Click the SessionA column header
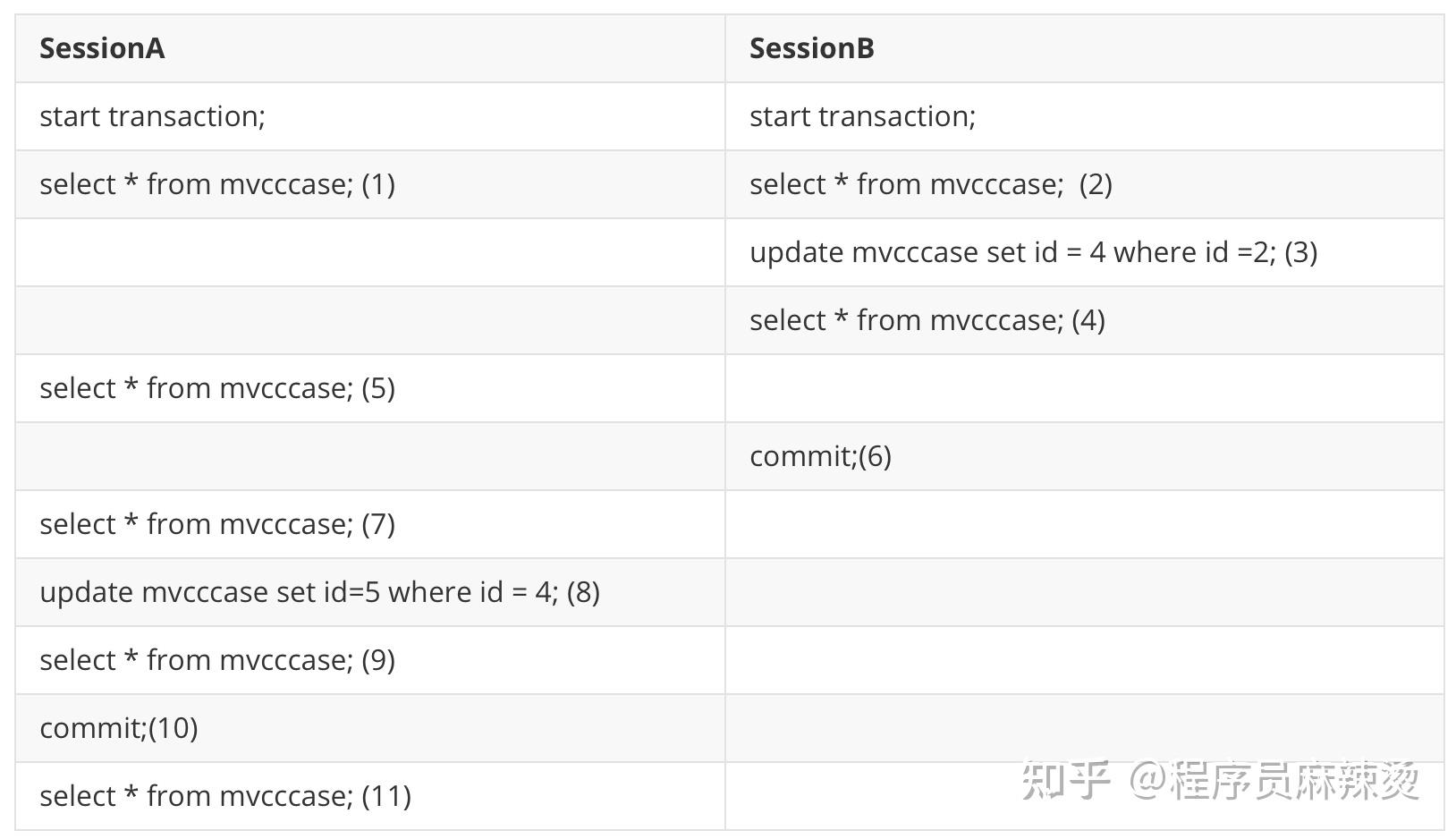Screen dimensions: 1456x839 coord(102,48)
